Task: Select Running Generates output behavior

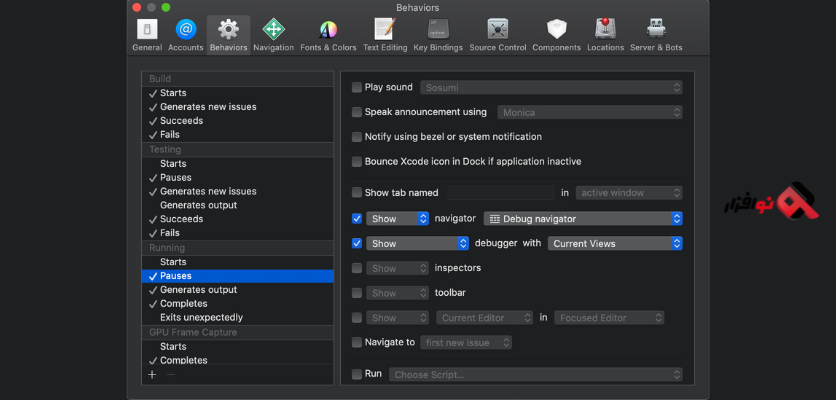Action: point(238,290)
